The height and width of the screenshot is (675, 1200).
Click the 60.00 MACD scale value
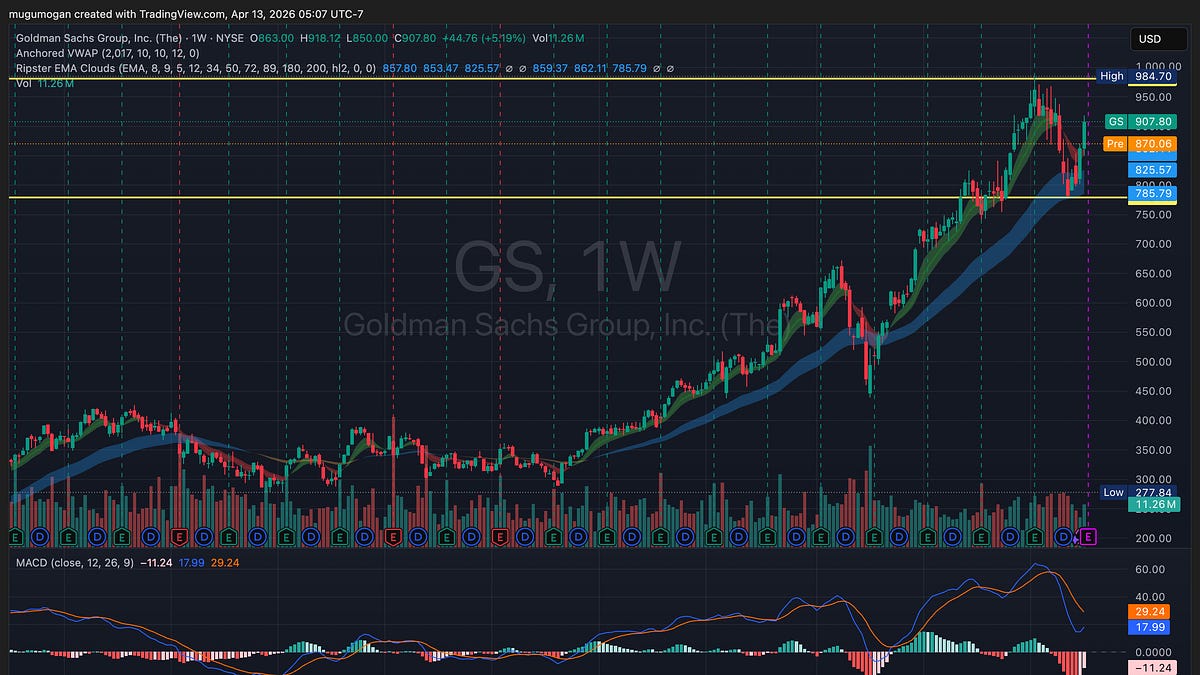(x=1150, y=569)
